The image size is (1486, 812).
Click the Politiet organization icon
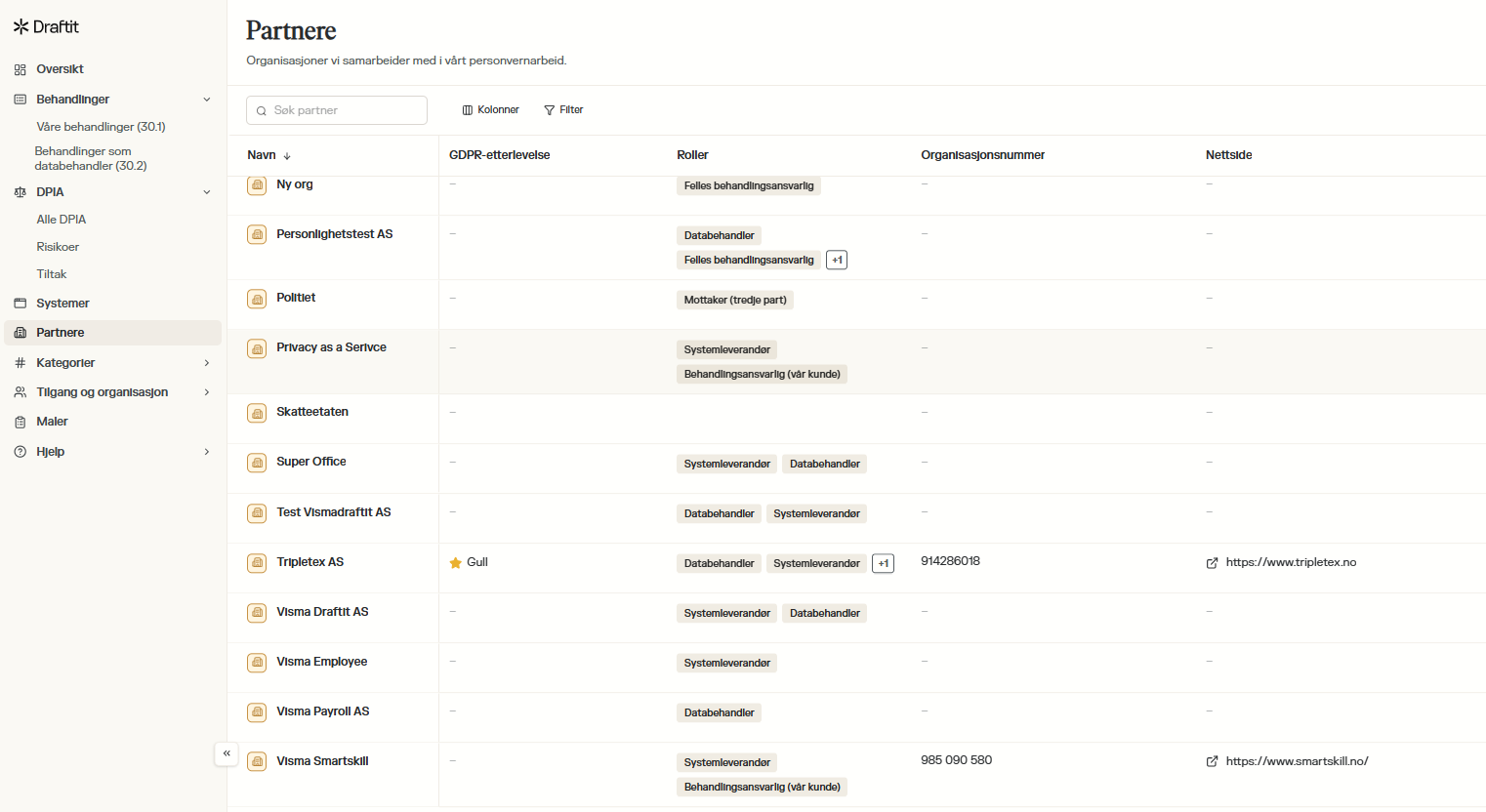click(257, 299)
